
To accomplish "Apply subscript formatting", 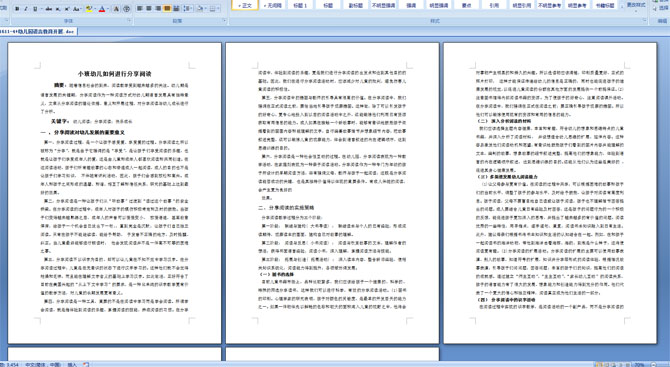I will coord(58,9).
